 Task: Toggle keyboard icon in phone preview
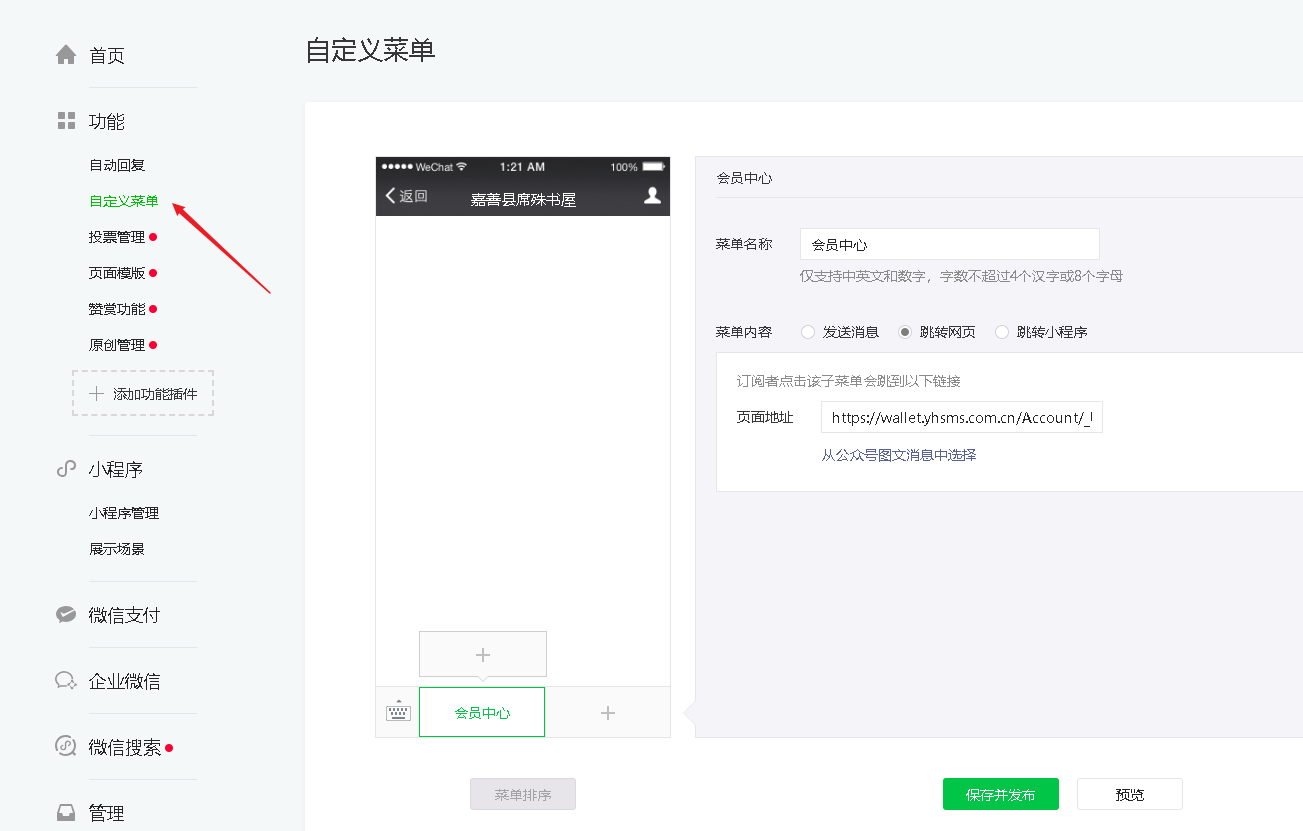[398, 712]
